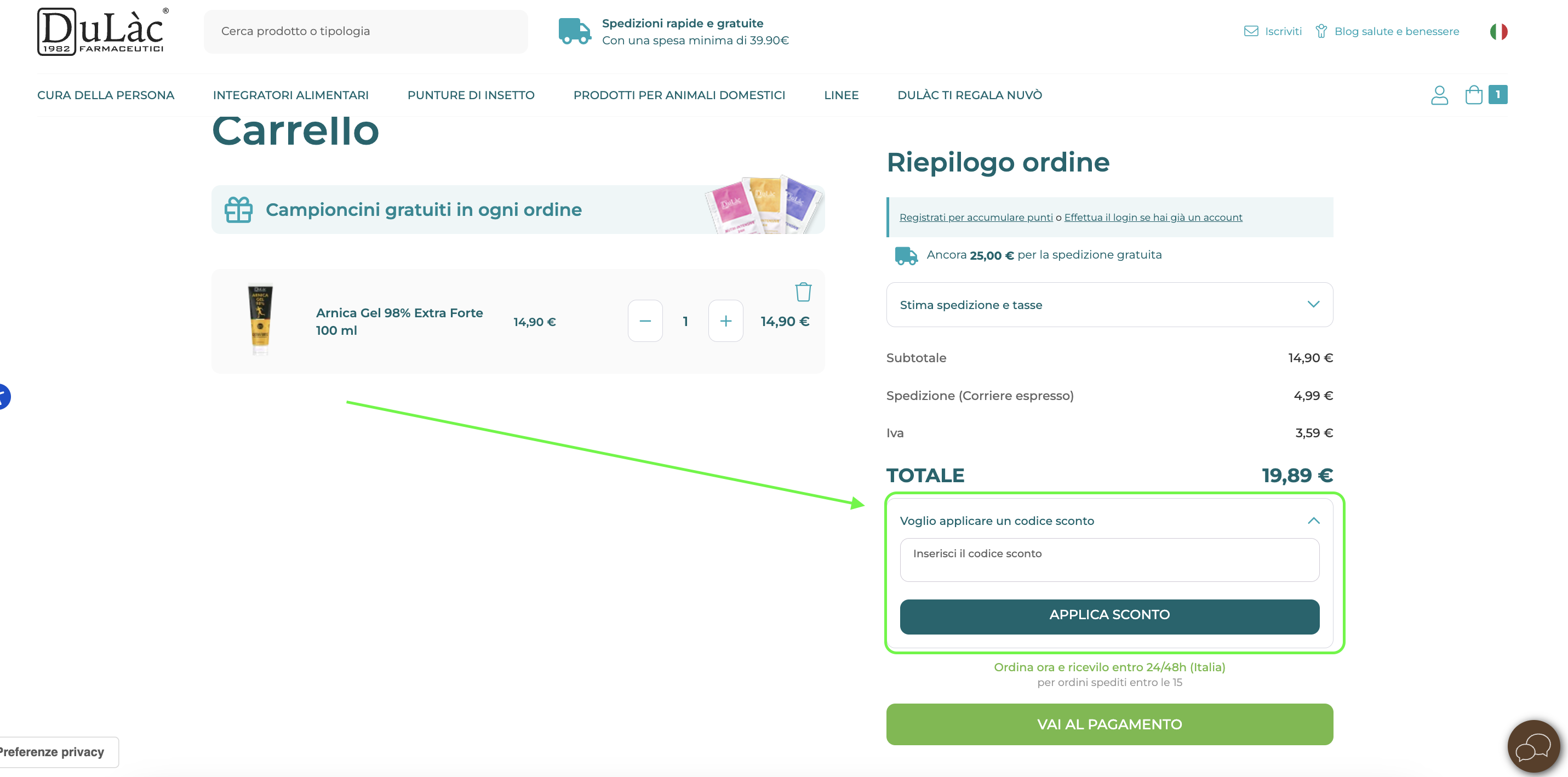The width and height of the screenshot is (1568, 777).
Task: Click the Arnica Gel unit price 14,90 €
Action: coord(534,322)
